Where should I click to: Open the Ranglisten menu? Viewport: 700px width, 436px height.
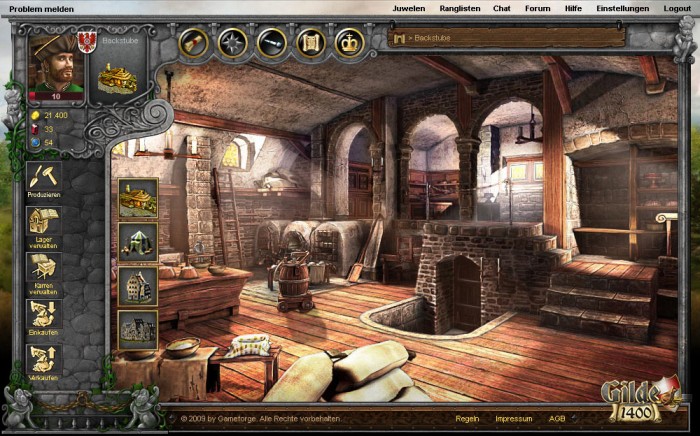(460, 8)
